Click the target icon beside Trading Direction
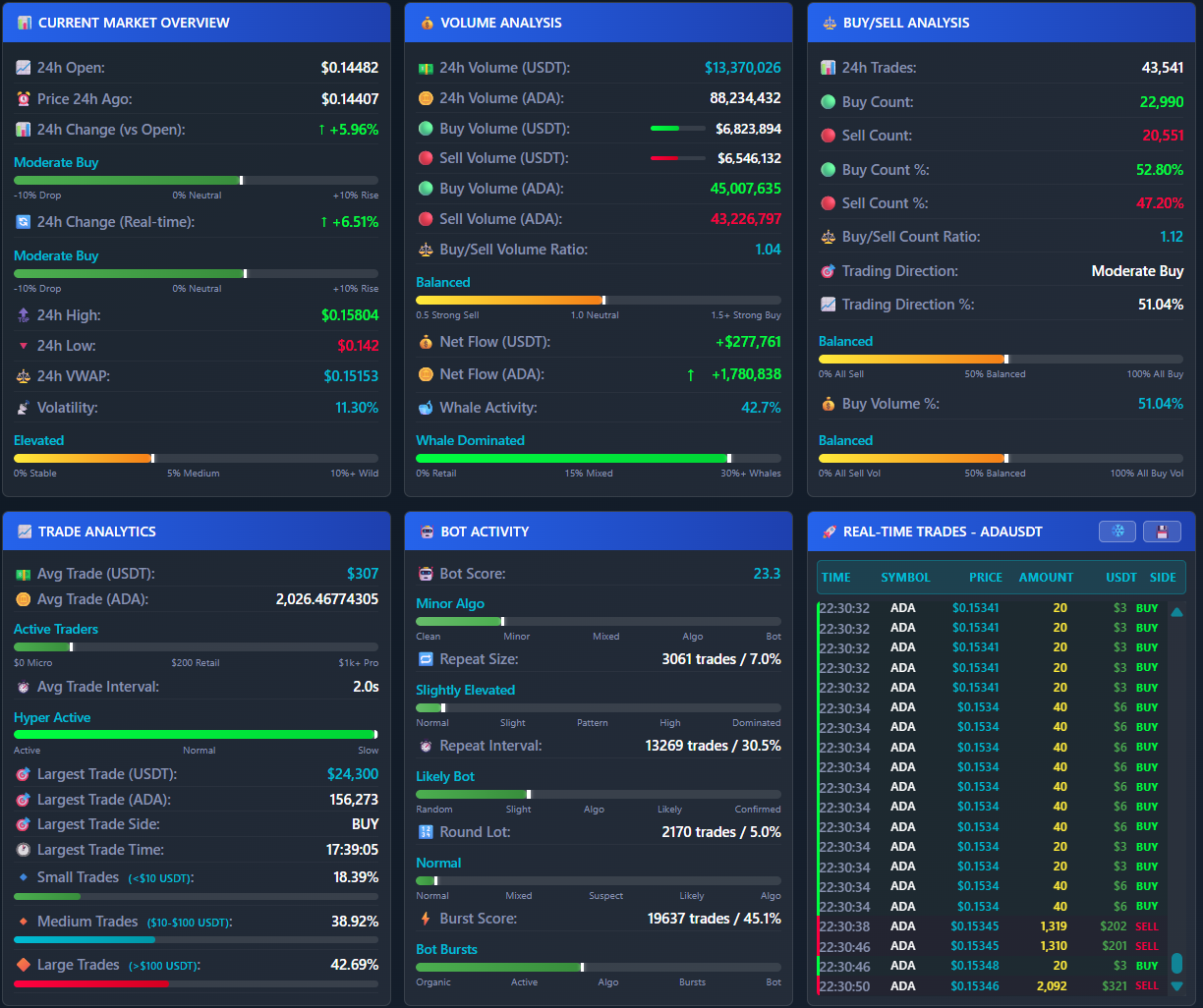This screenshot has height=1008, width=1203. [x=828, y=271]
